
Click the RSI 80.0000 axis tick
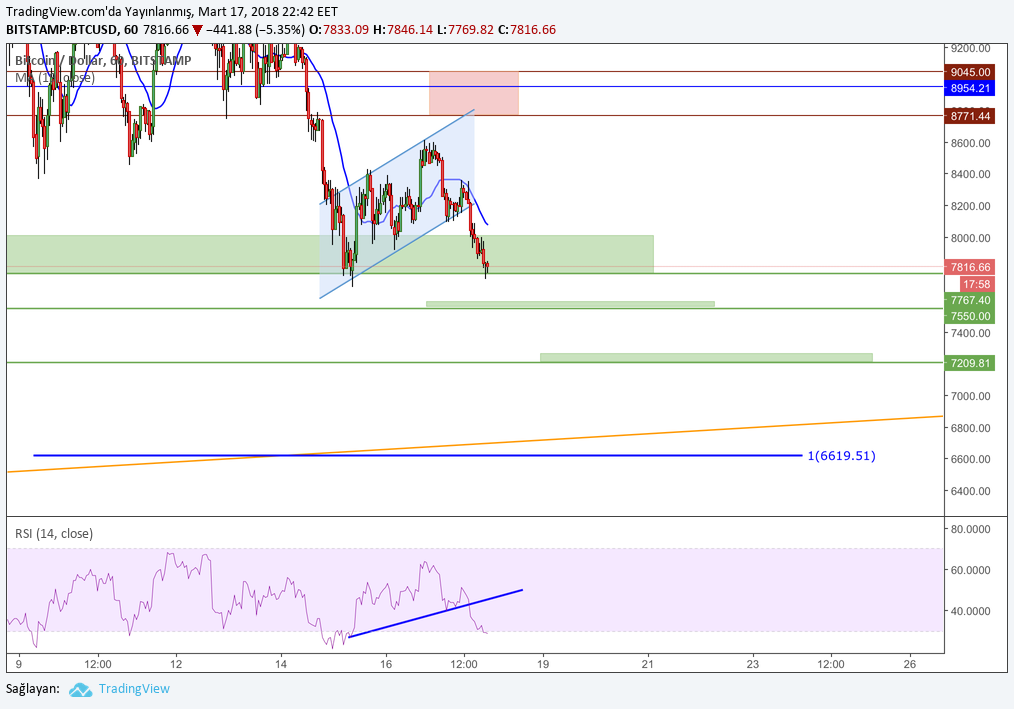click(x=970, y=529)
